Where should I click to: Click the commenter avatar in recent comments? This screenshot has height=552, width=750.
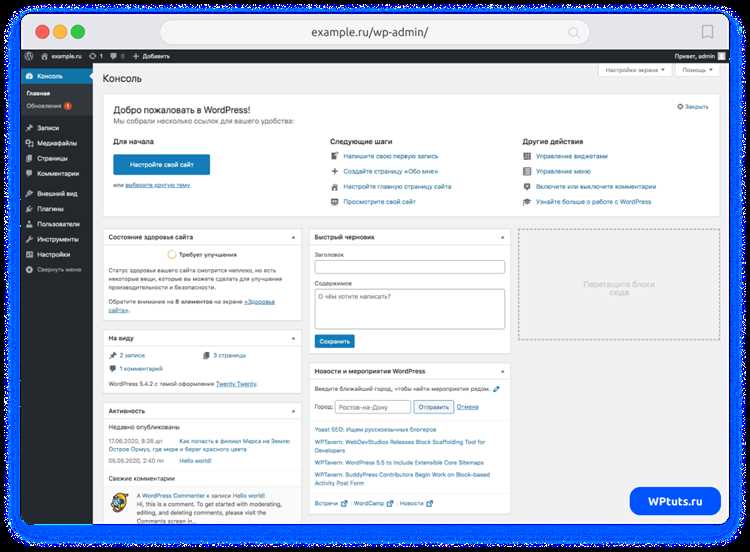[x=120, y=503]
